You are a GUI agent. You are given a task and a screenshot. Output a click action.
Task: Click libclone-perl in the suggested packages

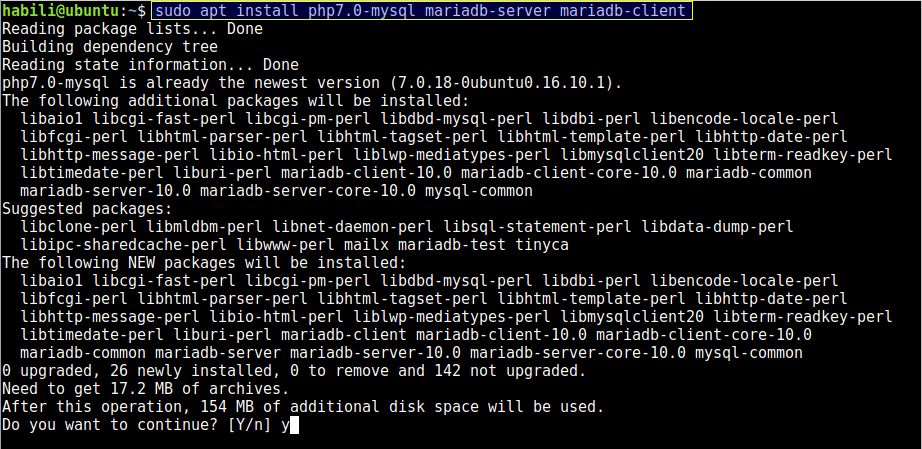coord(78,227)
